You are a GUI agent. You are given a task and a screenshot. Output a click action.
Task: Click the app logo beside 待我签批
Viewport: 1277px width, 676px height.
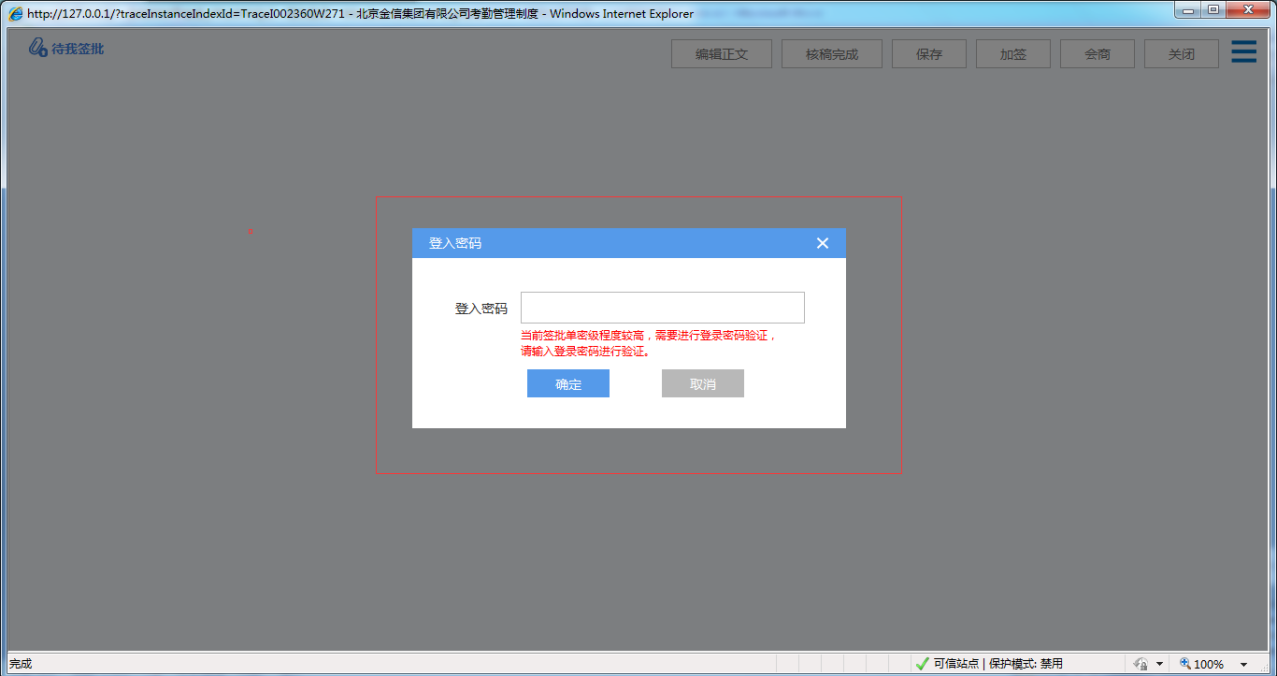pos(36,46)
